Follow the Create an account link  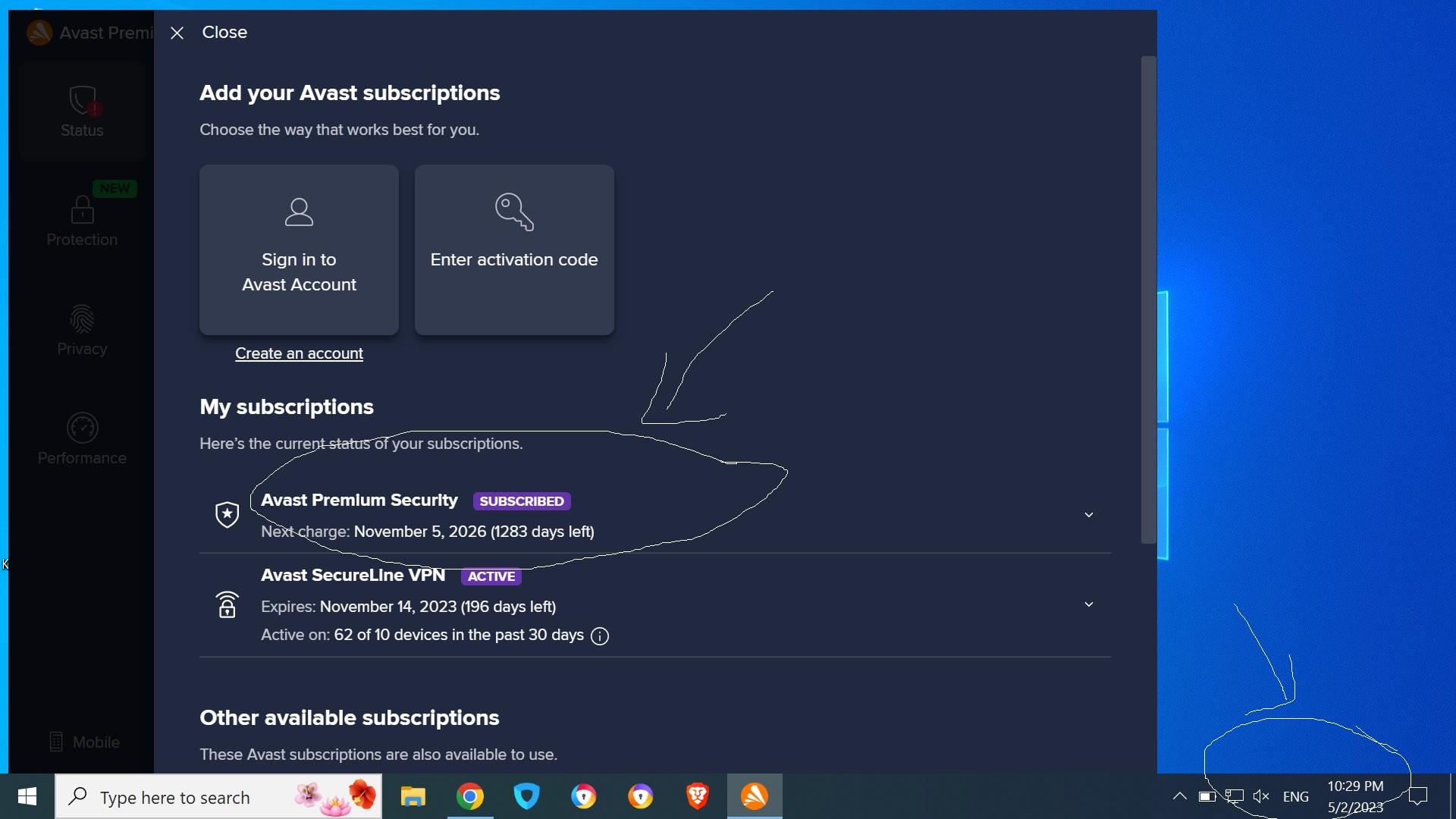[x=299, y=353]
